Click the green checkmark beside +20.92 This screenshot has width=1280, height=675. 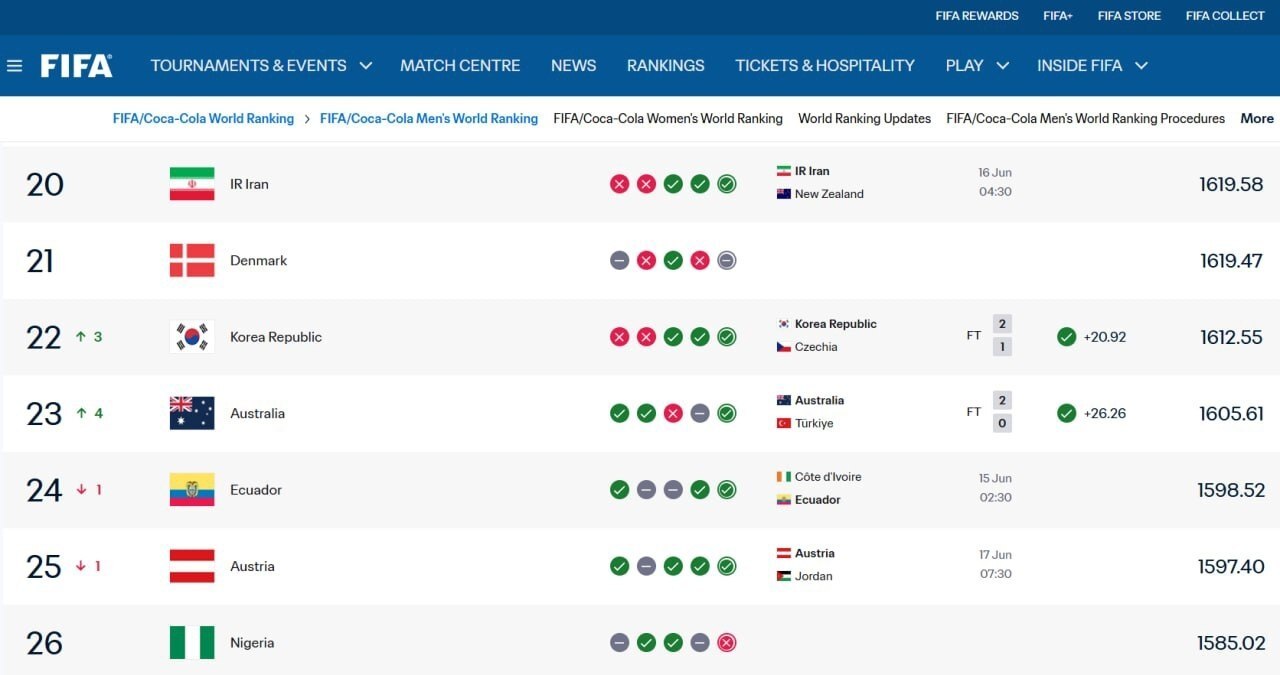[1067, 337]
